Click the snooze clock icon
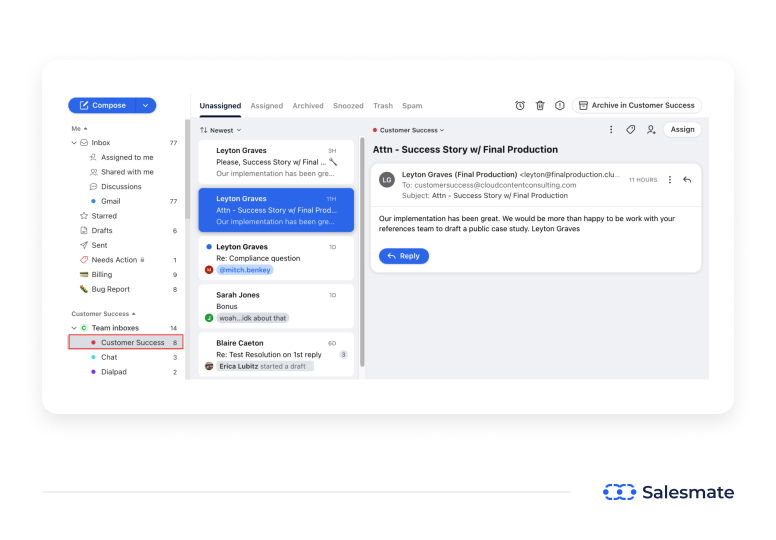 [520, 105]
